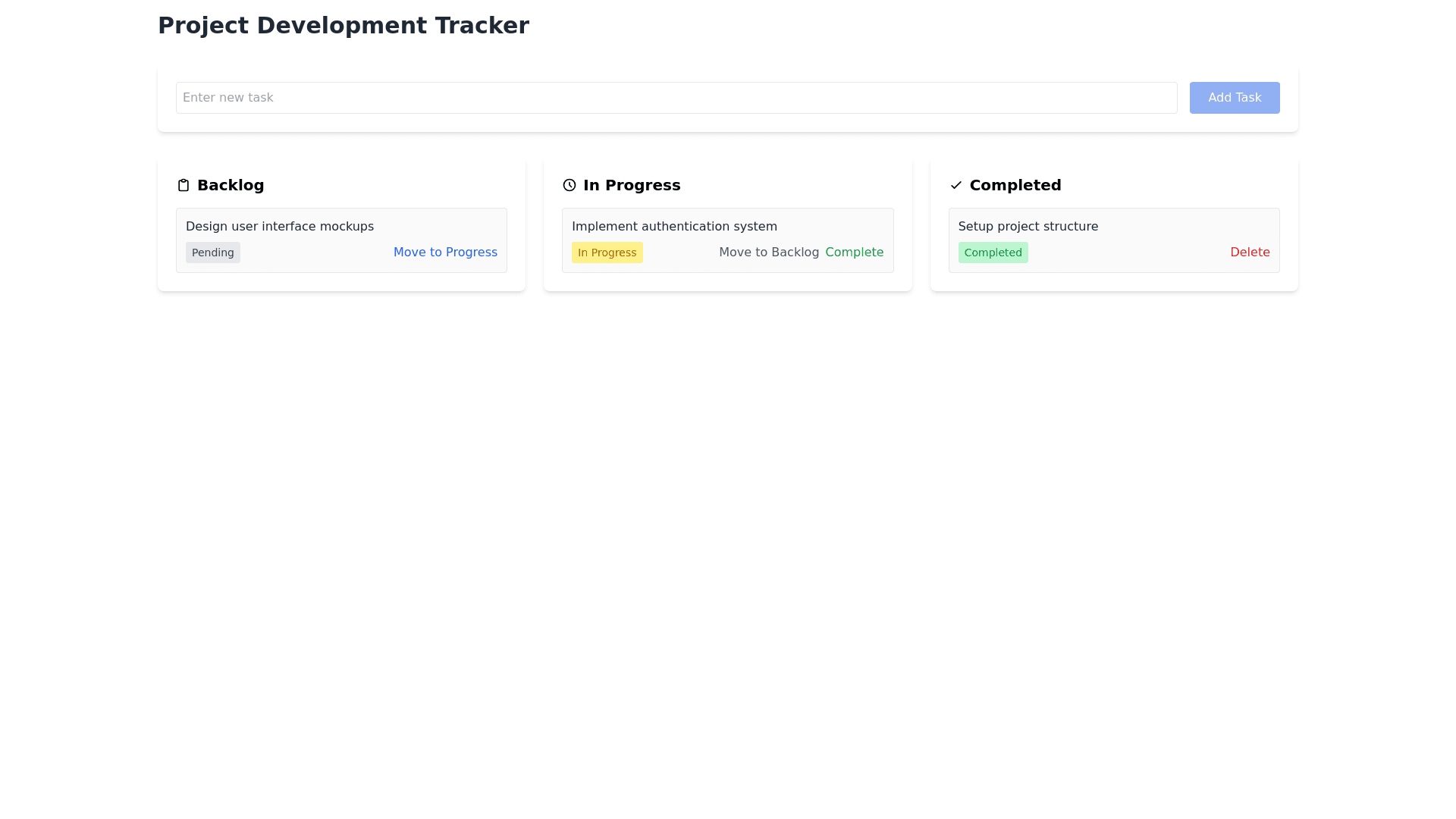Select the In Progress column heading
Viewport: 1456px width, 819px height.
pyautogui.click(x=632, y=185)
